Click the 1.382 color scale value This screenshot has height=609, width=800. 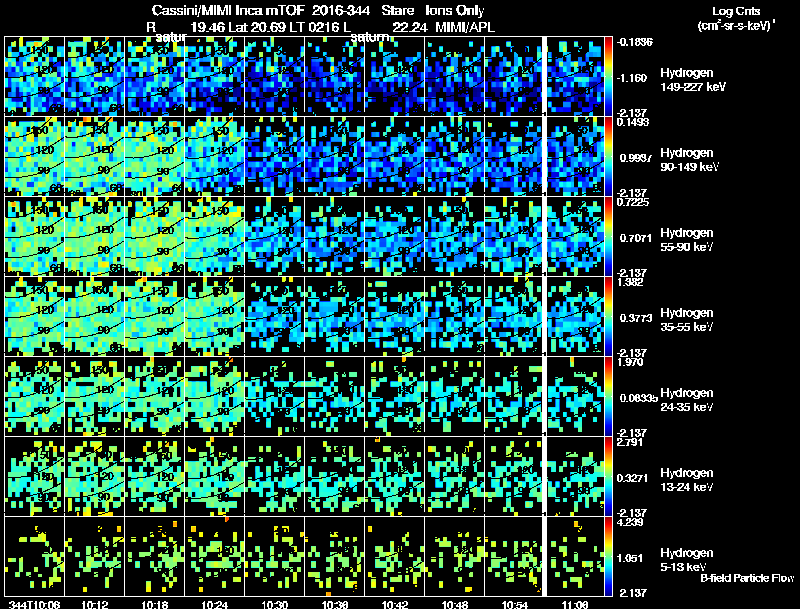pyautogui.click(x=630, y=282)
